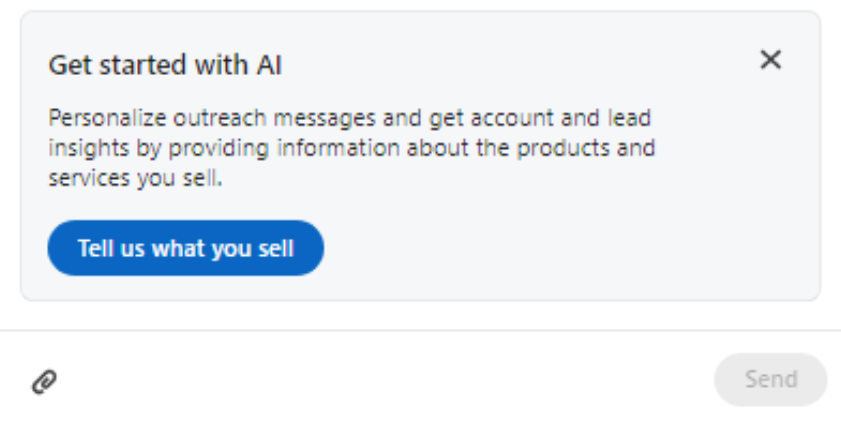Dismiss the Get started with AI card

pyautogui.click(x=771, y=60)
